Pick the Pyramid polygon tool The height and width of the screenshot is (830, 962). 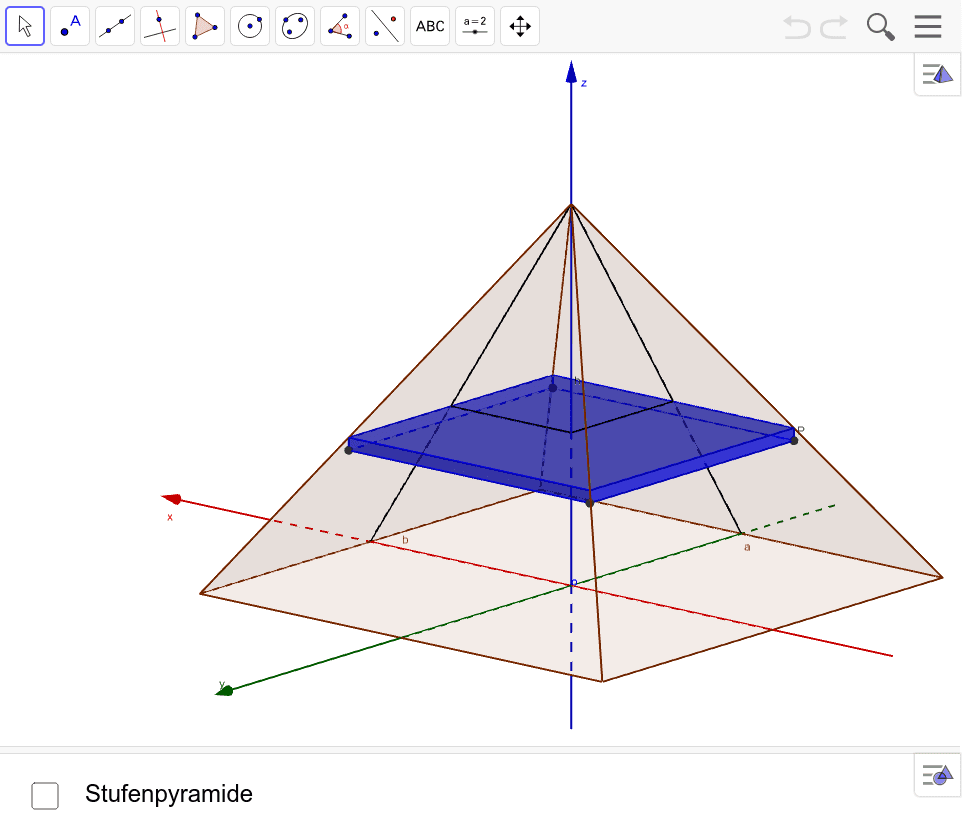tap(205, 25)
